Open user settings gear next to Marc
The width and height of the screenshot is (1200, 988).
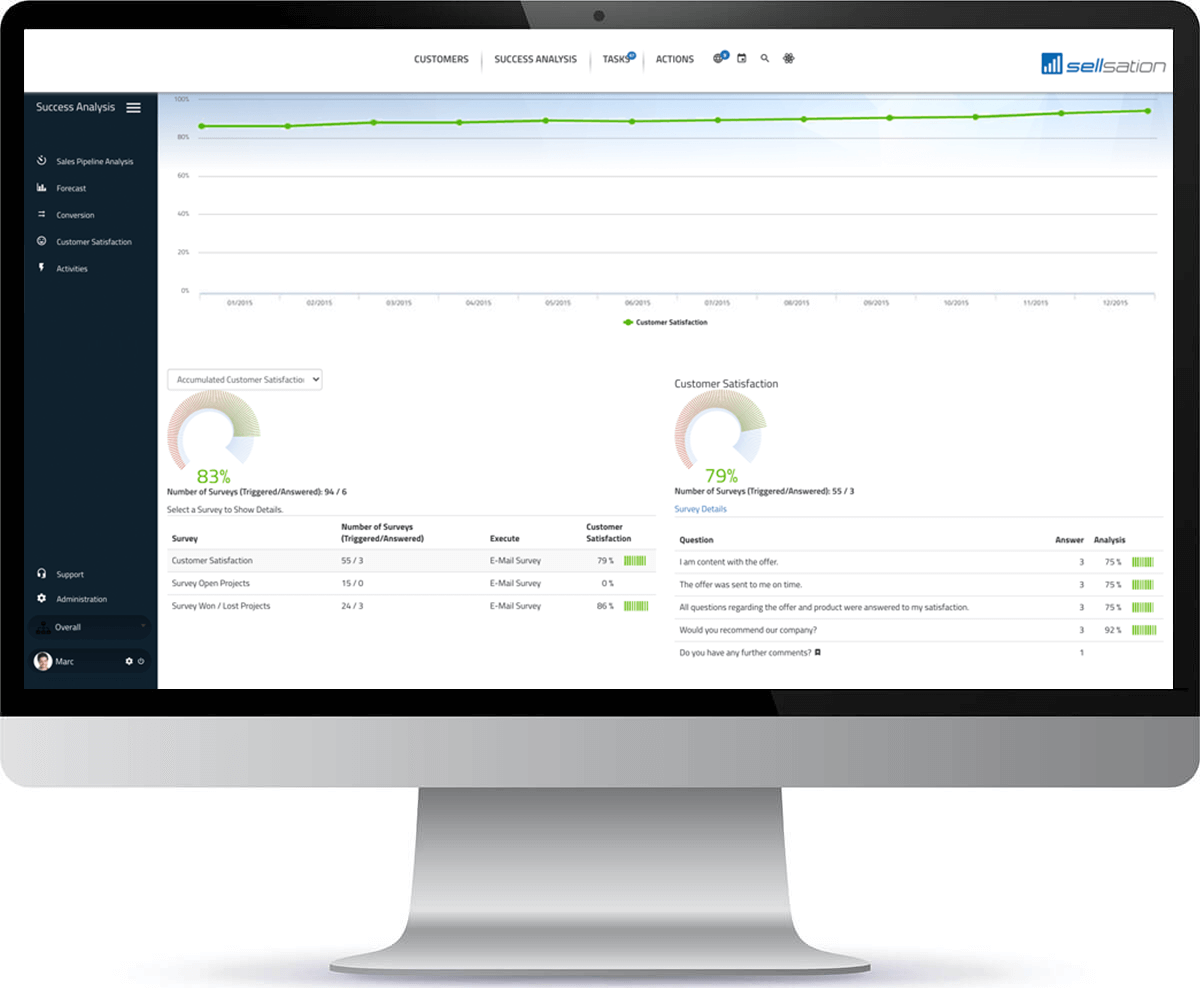(128, 662)
